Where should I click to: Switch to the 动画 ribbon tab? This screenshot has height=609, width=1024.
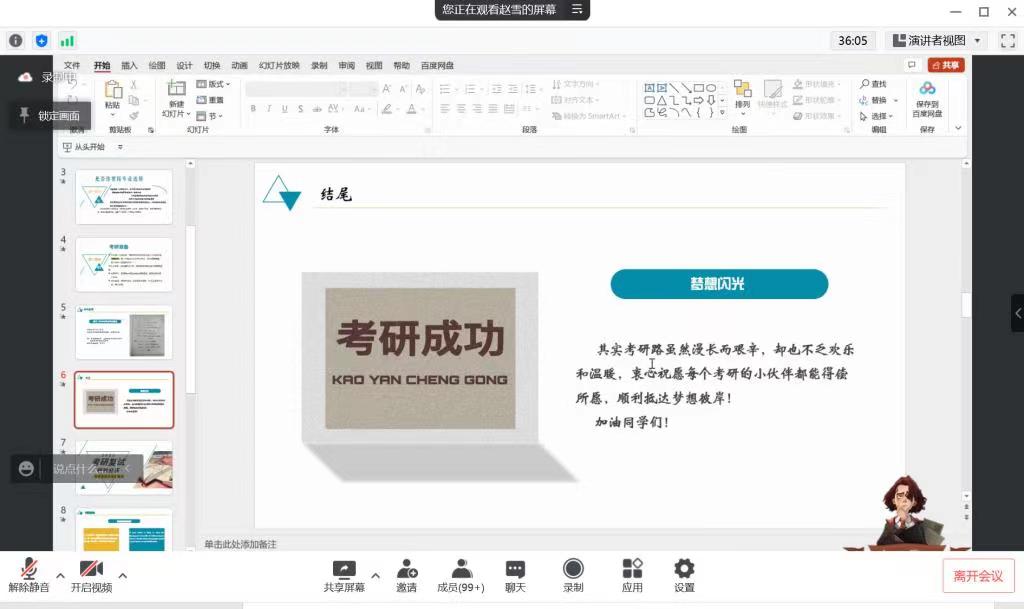239,66
